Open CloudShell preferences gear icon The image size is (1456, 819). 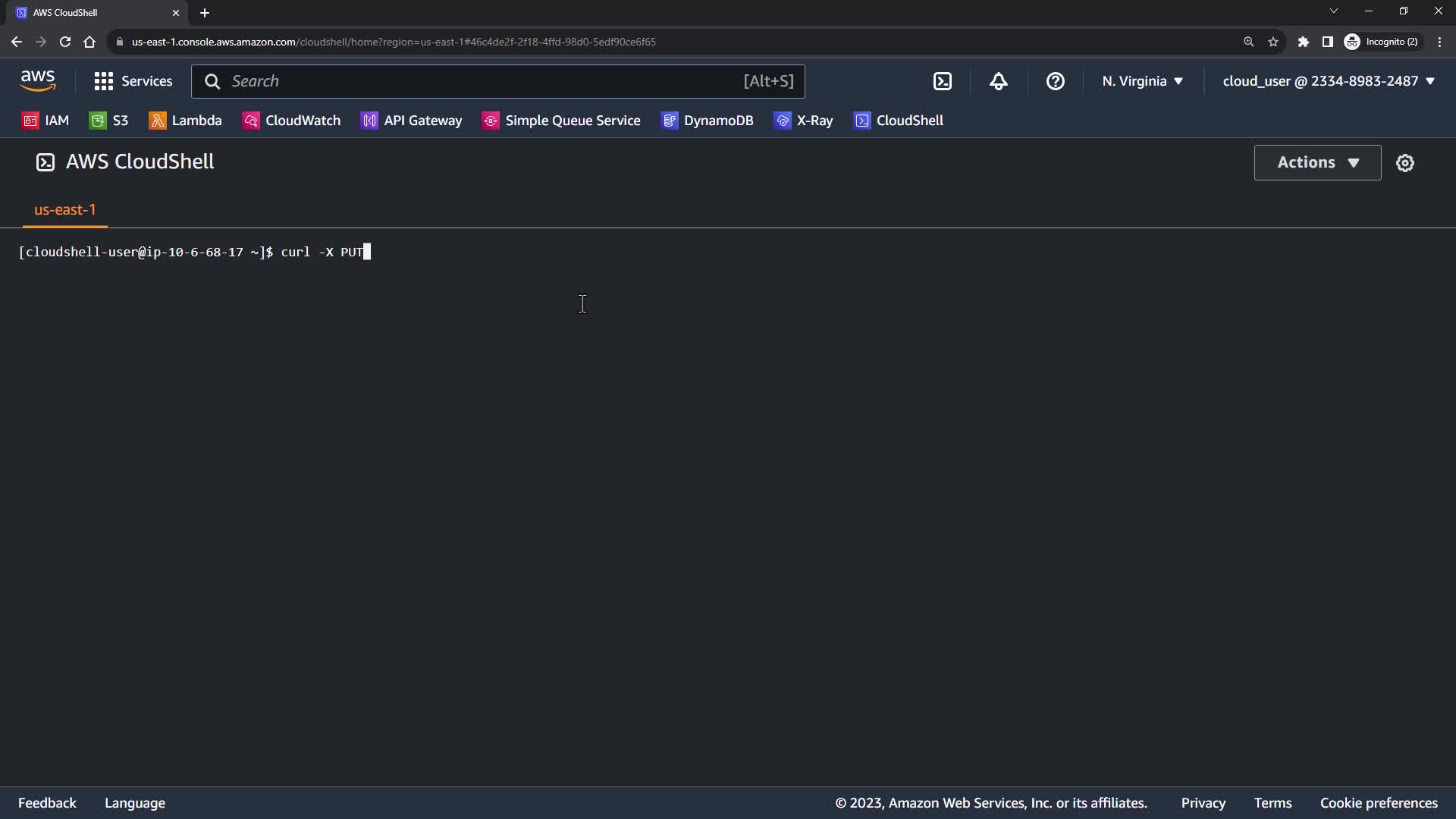click(x=1404, y=163)
